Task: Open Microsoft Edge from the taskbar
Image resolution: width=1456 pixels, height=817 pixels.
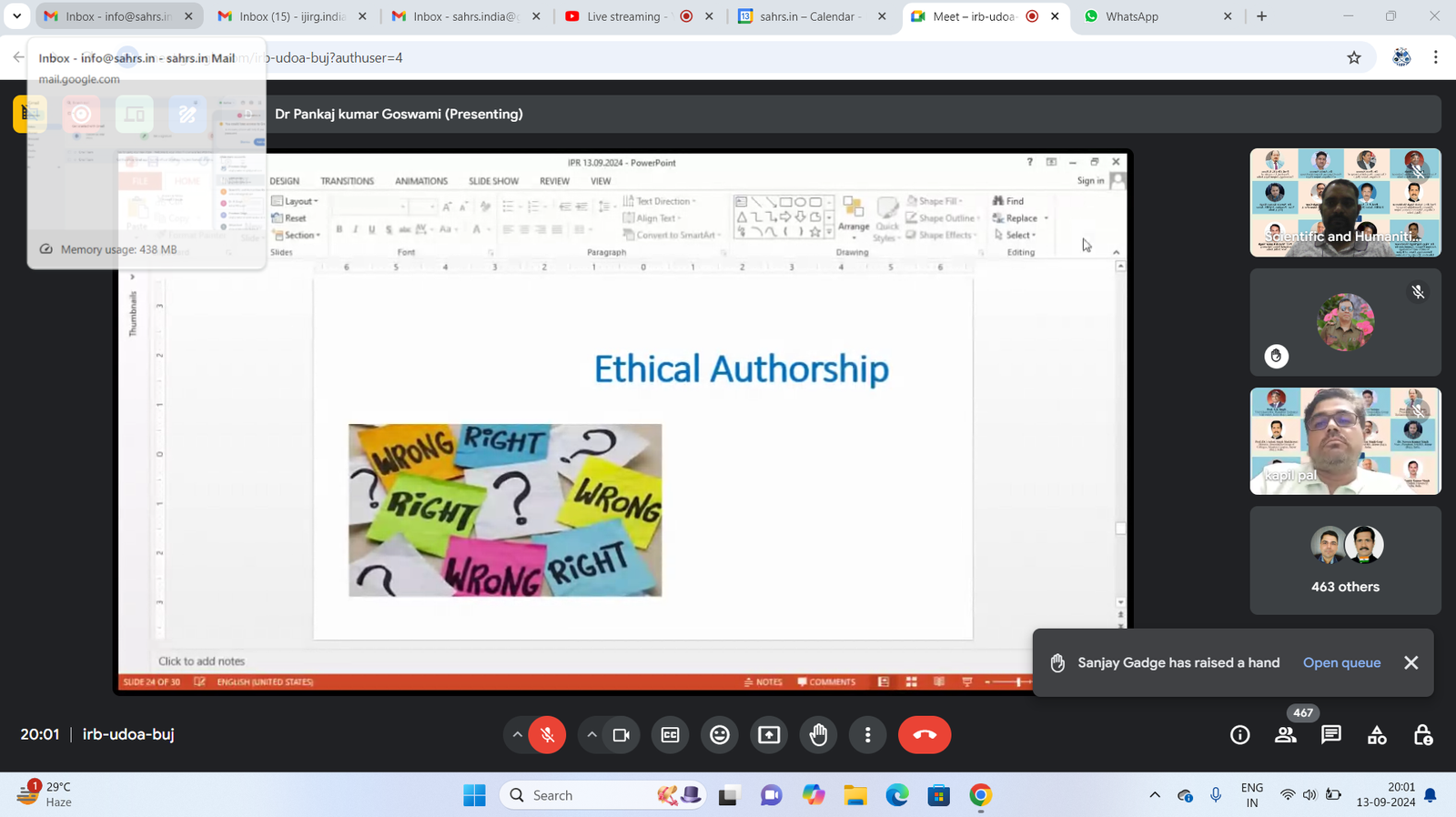Action: pos(897,795)
